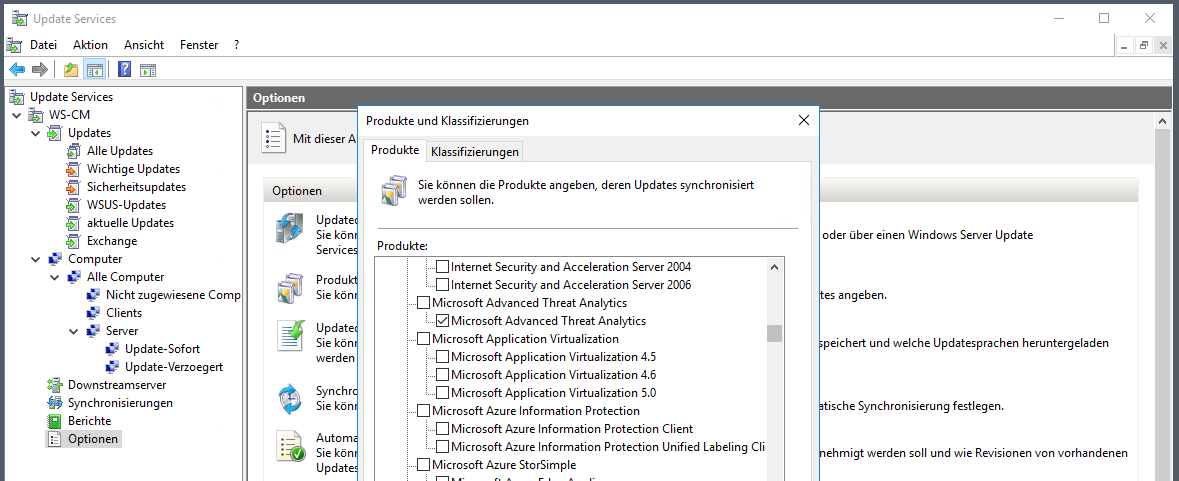Click the Optionen node icon in tree

[54, 439]
